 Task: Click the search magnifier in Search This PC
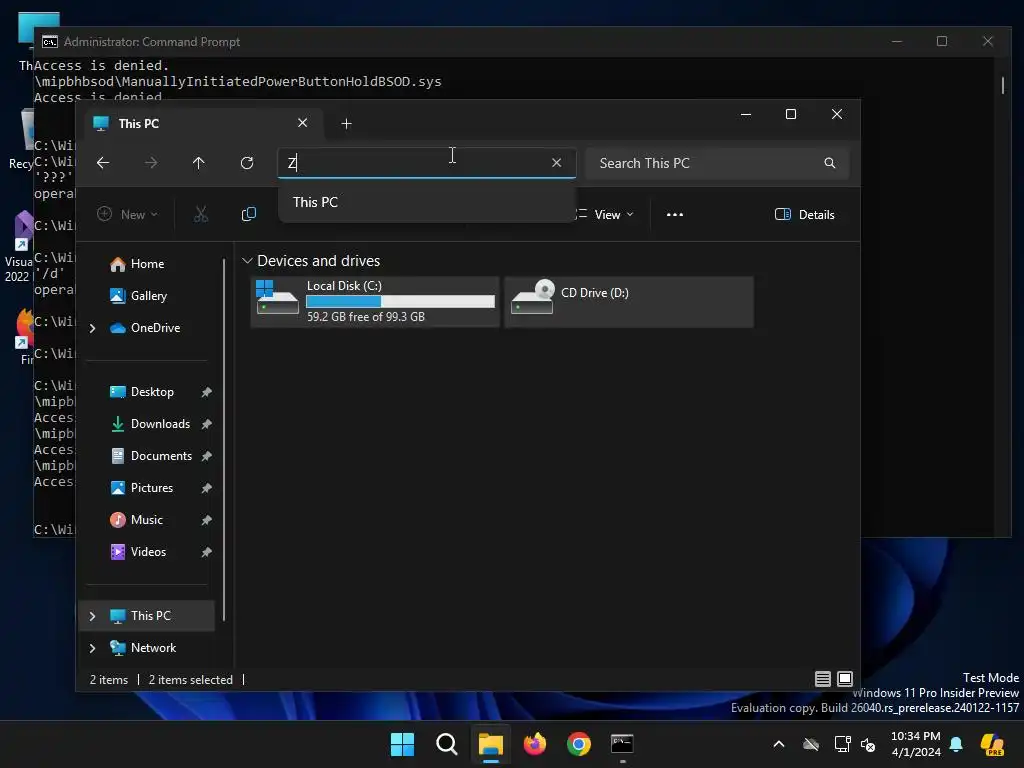(829, 163)
